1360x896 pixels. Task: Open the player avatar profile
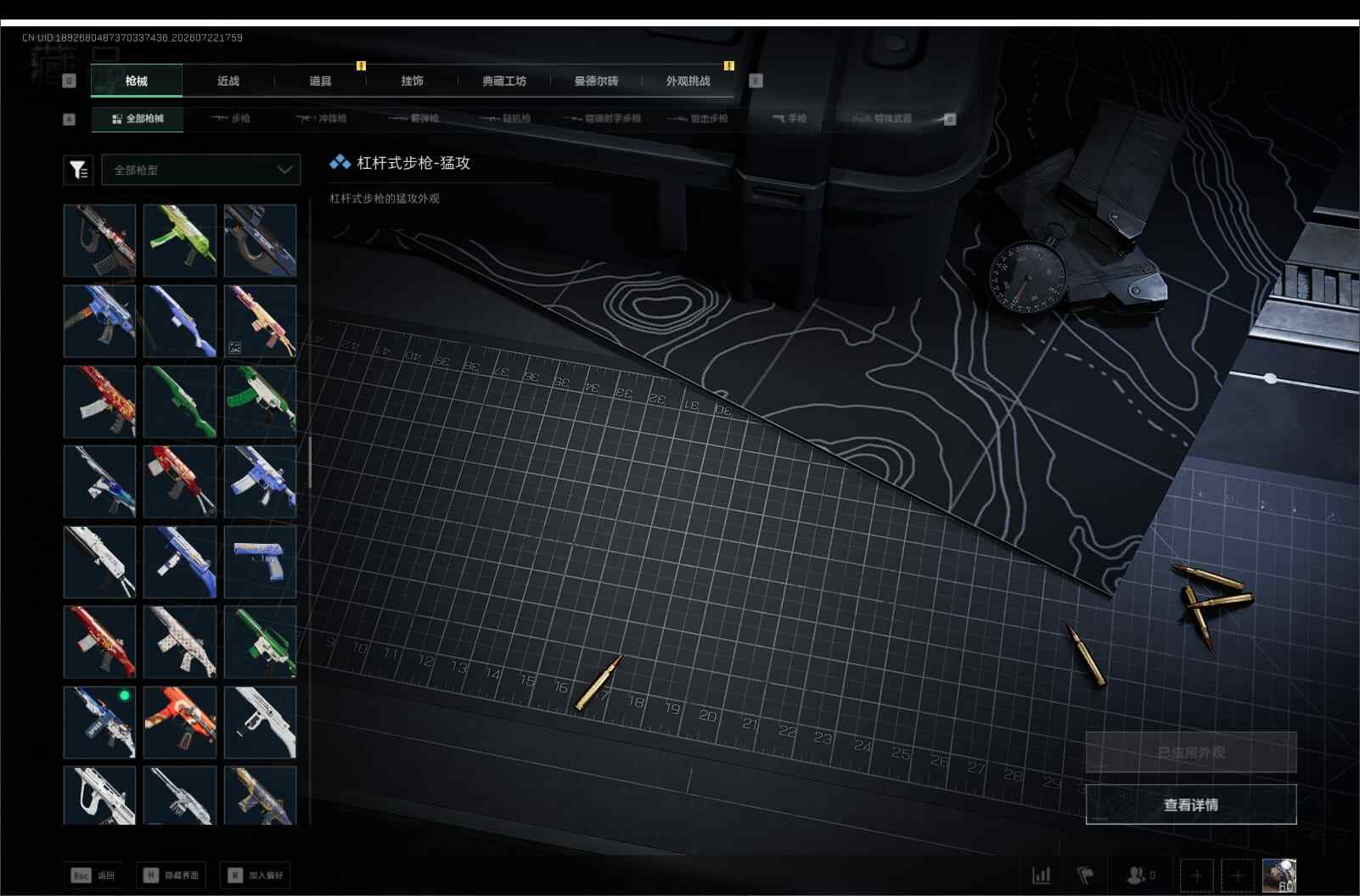(x=1279, y=875)
